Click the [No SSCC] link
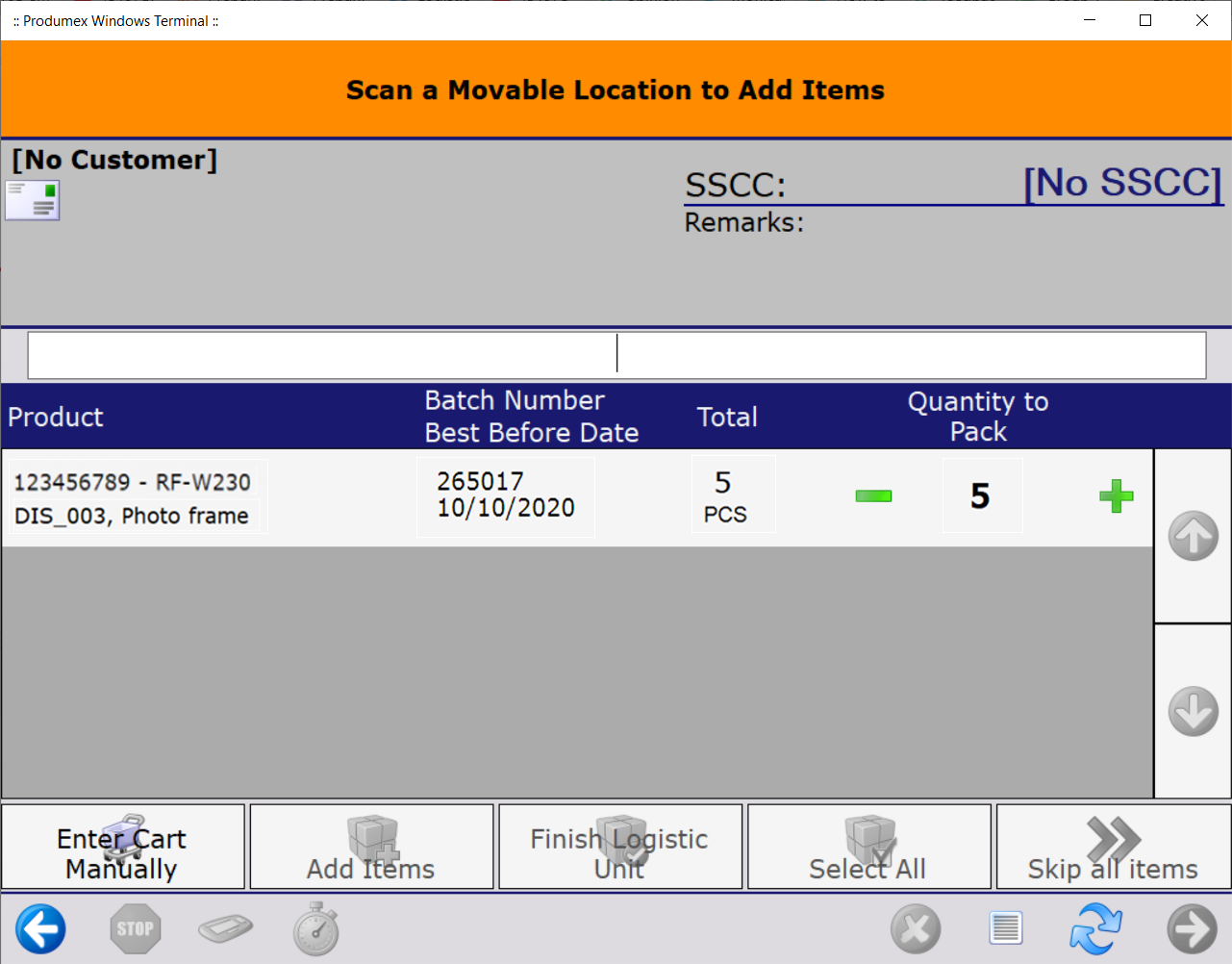This screenshot has height=964, width=1232. [x=1121, y=183]
